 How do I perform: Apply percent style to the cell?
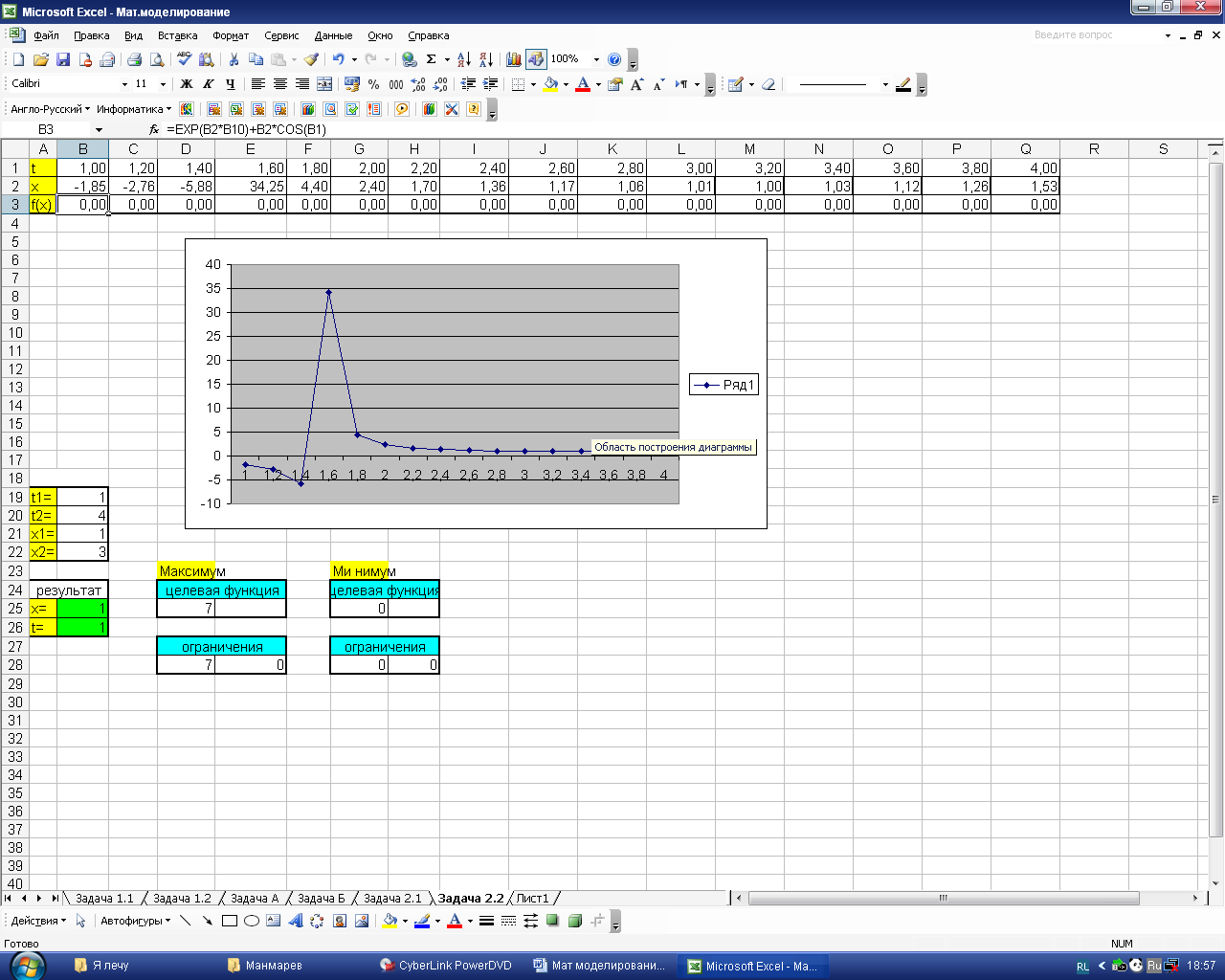[x=374, y=84]
